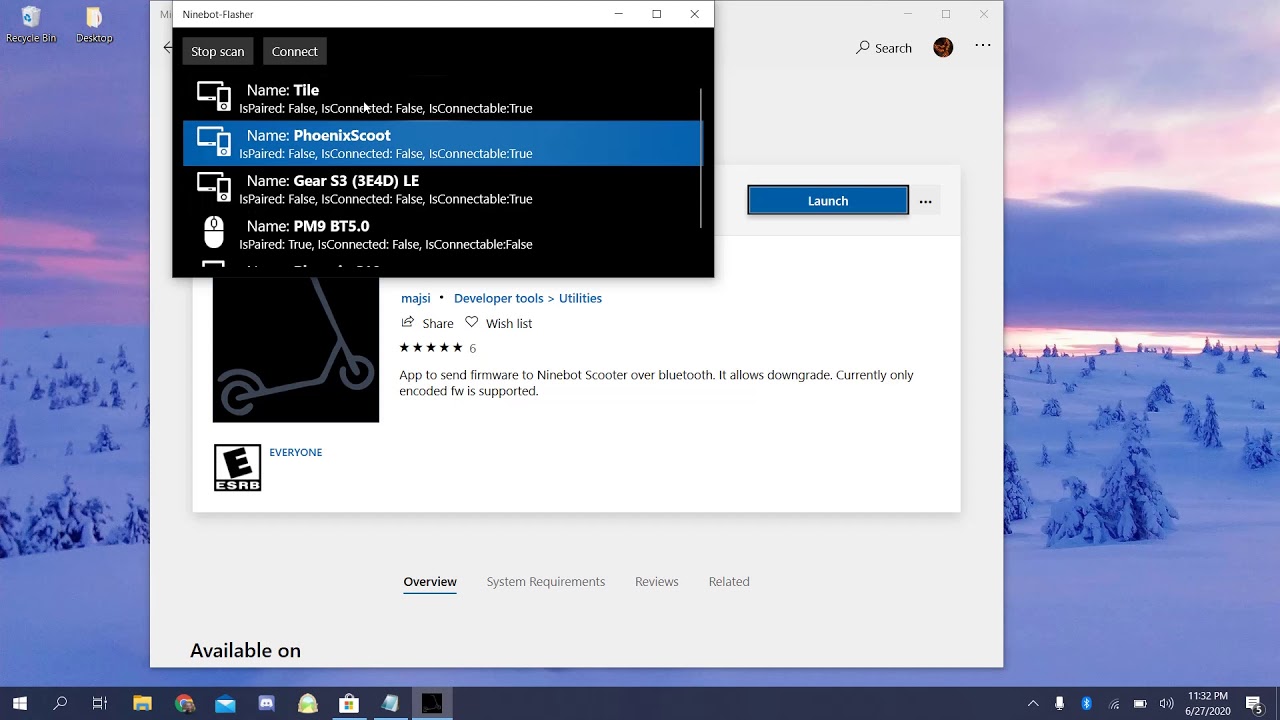
Task: Open the more options menu beside Launch
Action: [926, 201]
